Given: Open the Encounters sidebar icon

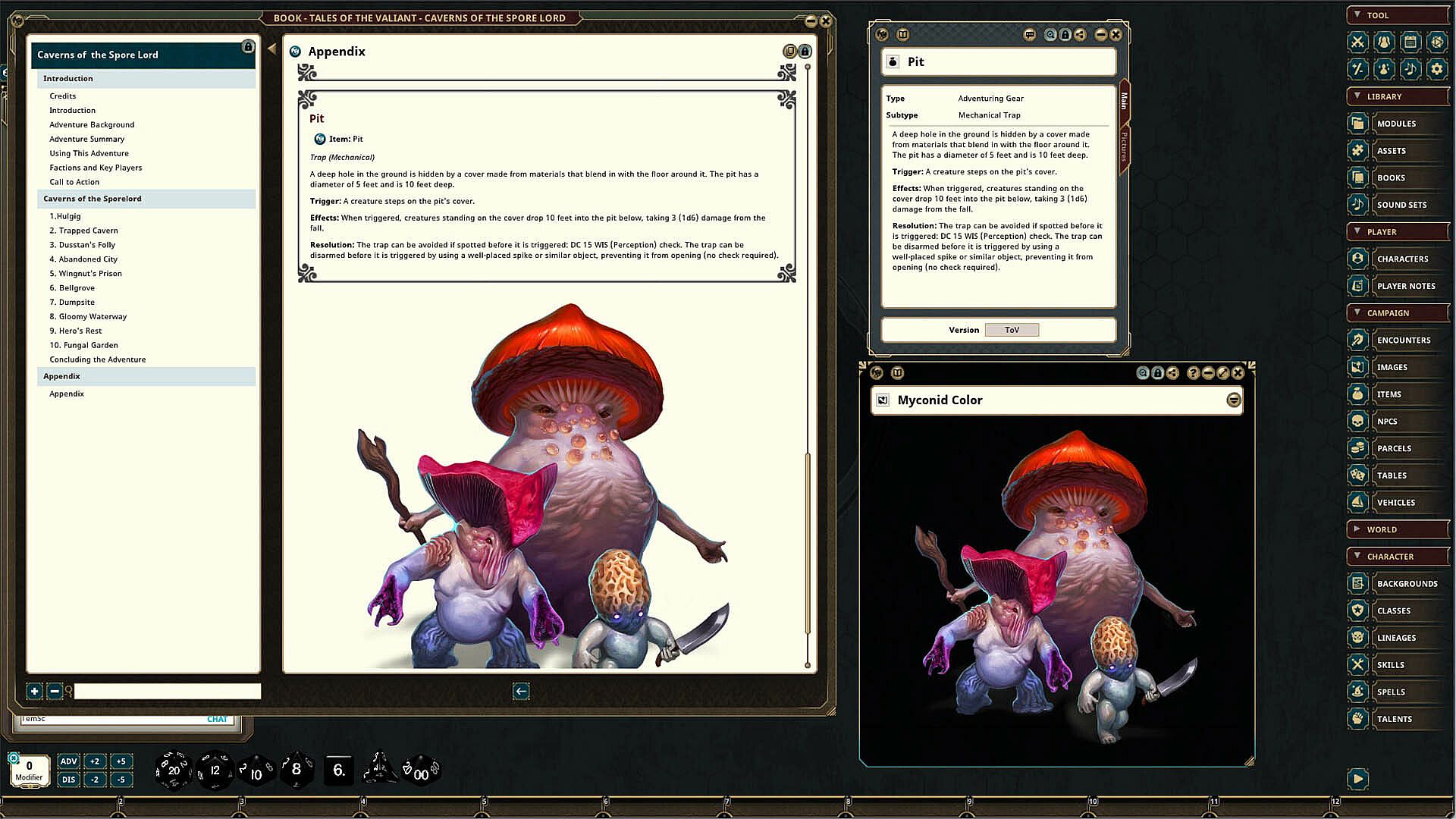Looking at the screenshot, I should [x=1357, y=340].
